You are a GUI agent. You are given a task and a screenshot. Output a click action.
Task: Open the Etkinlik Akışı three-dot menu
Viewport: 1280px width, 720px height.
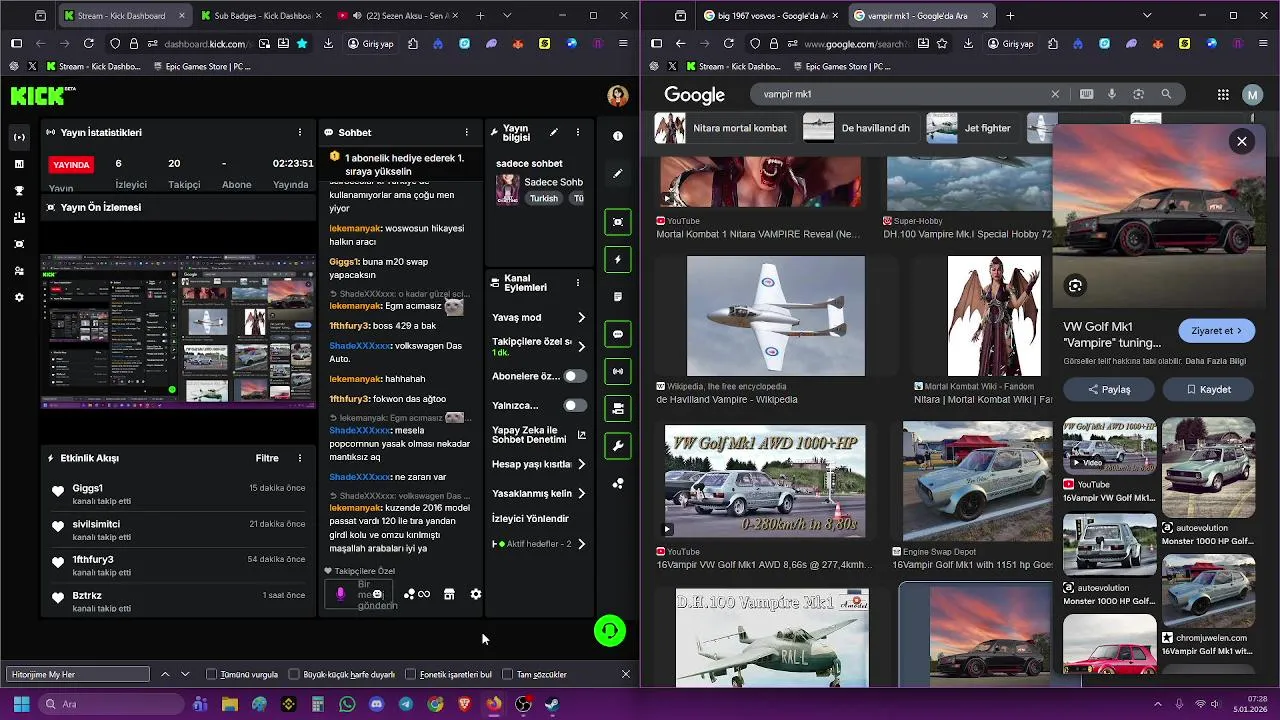pos(300,458)
